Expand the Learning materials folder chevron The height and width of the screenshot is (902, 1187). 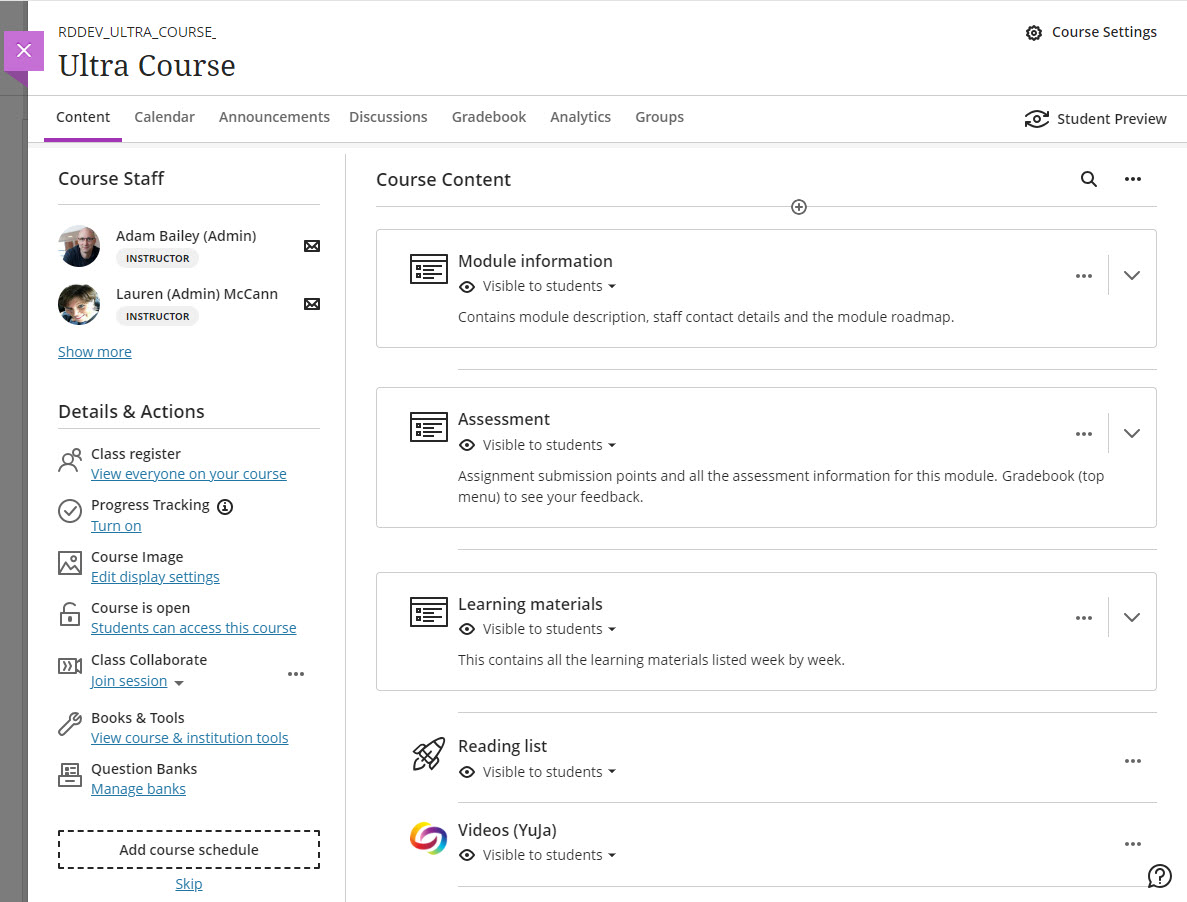(x=1131, y=617)
